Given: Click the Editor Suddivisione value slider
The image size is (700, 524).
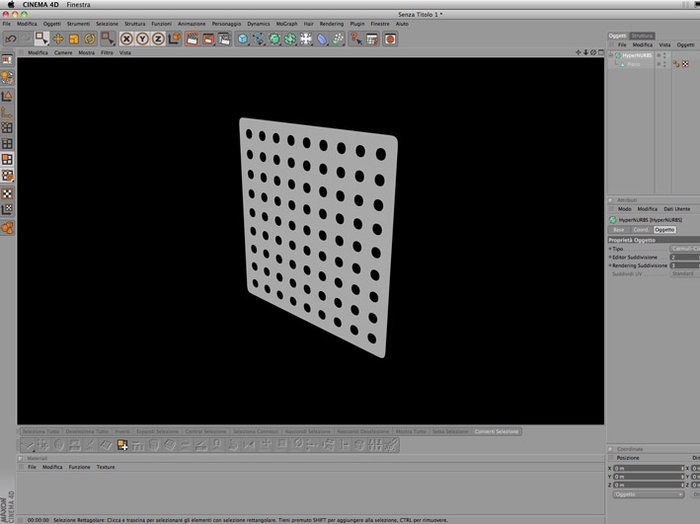Looking at the screenshot, I should point(685,257).
